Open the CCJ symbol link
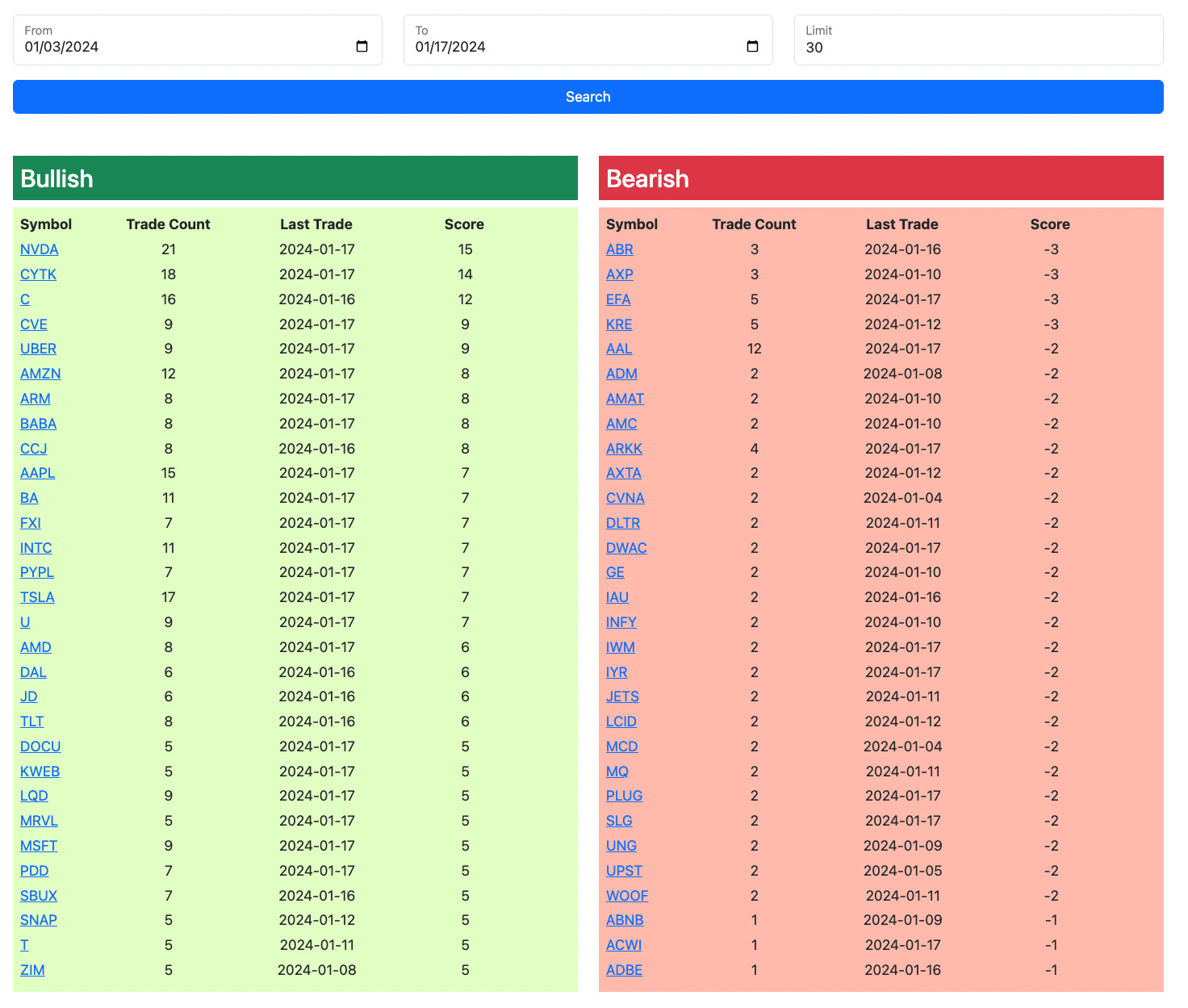The height and width of the screenshot is (1008, 1188). [34, 449]
